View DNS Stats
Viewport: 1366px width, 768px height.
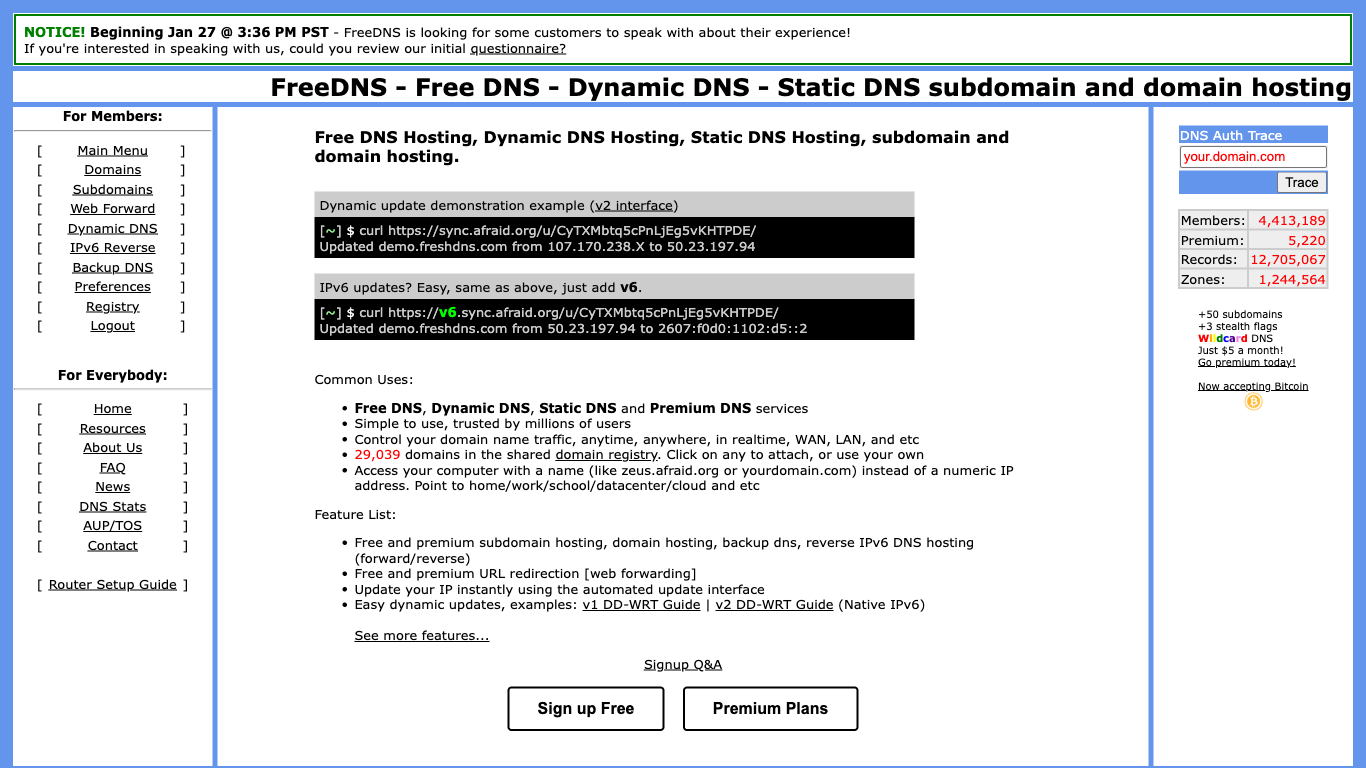[112, 507]
